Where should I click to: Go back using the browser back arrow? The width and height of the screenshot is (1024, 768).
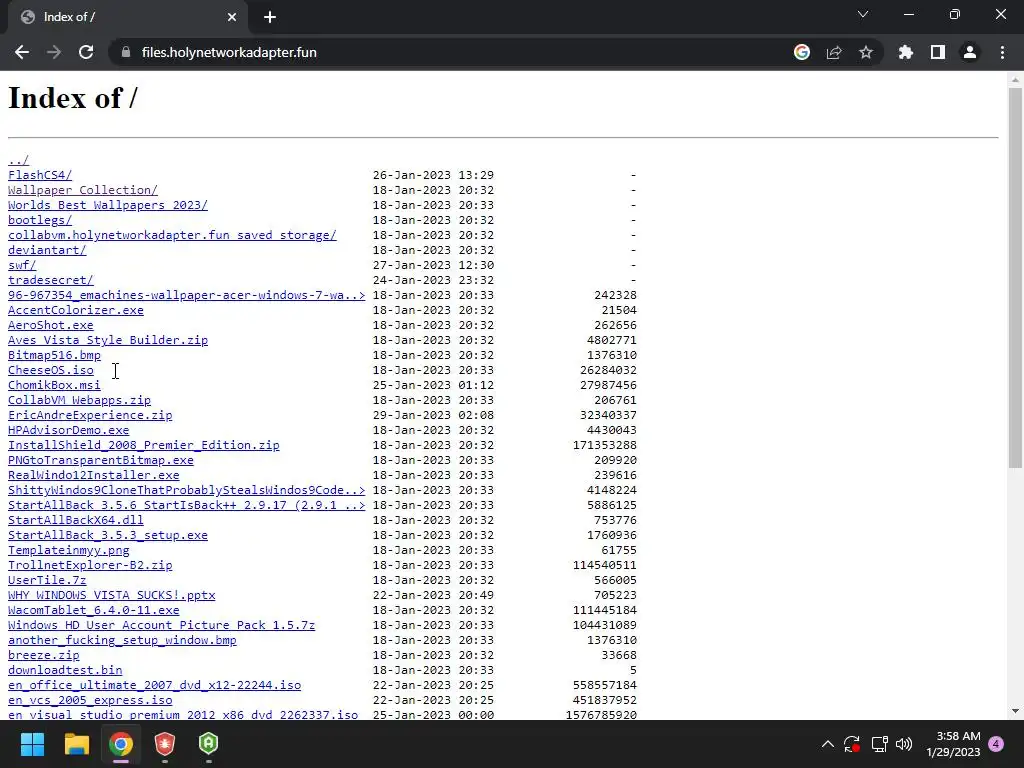click(22, 52)
